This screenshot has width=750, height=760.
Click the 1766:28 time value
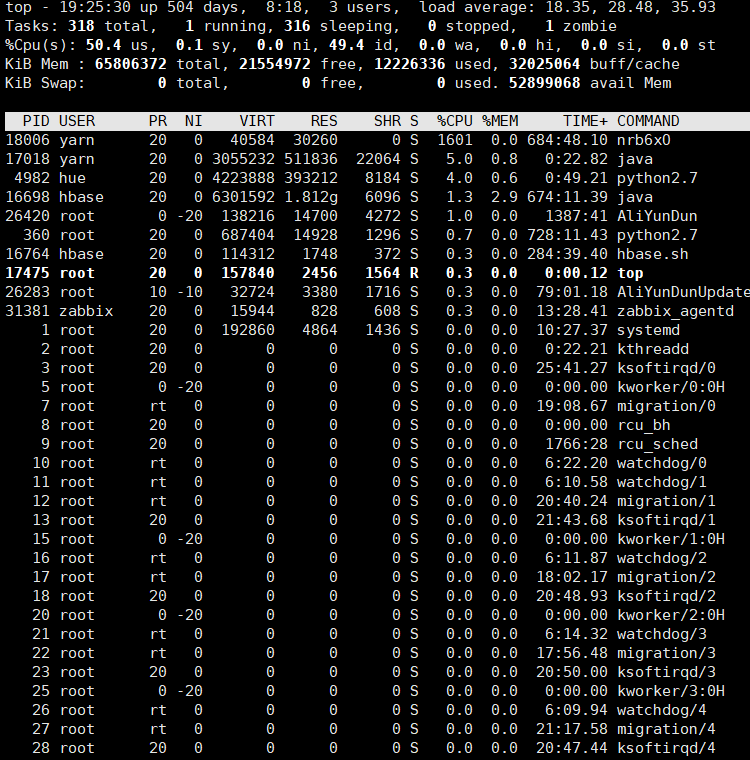[x=576, y=444]
